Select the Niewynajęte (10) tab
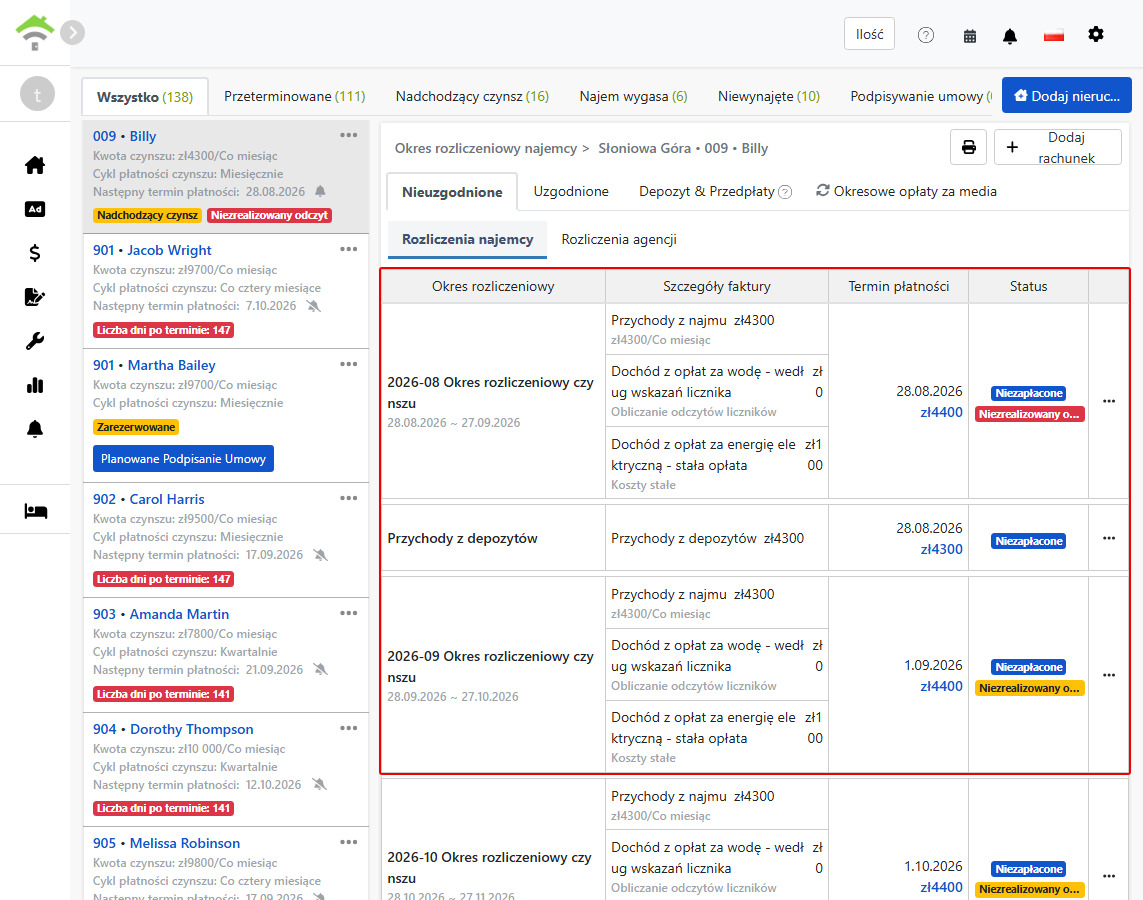1143x900 pixels. click(769, 96)
